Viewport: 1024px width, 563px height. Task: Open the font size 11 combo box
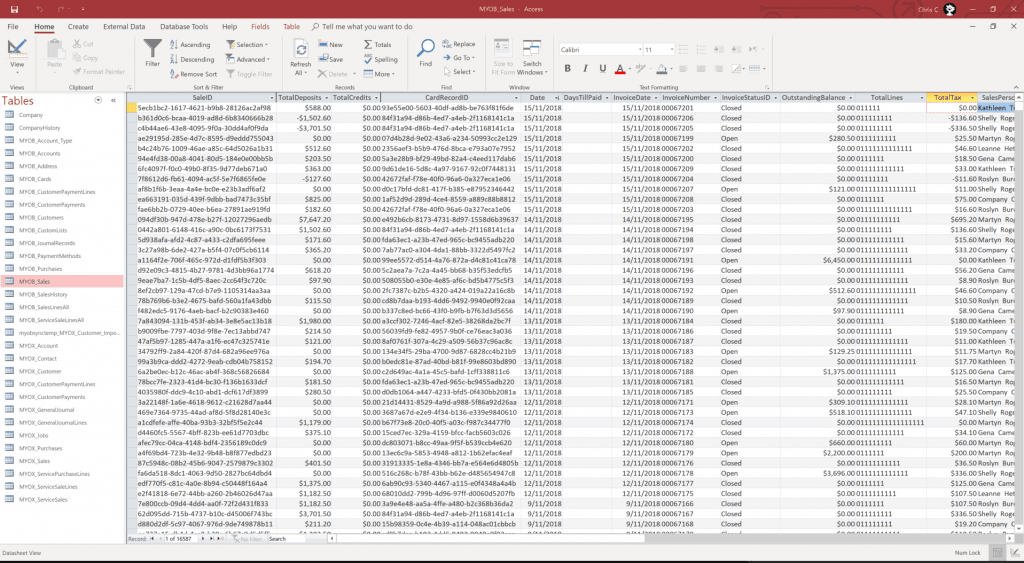coord(659,50)
